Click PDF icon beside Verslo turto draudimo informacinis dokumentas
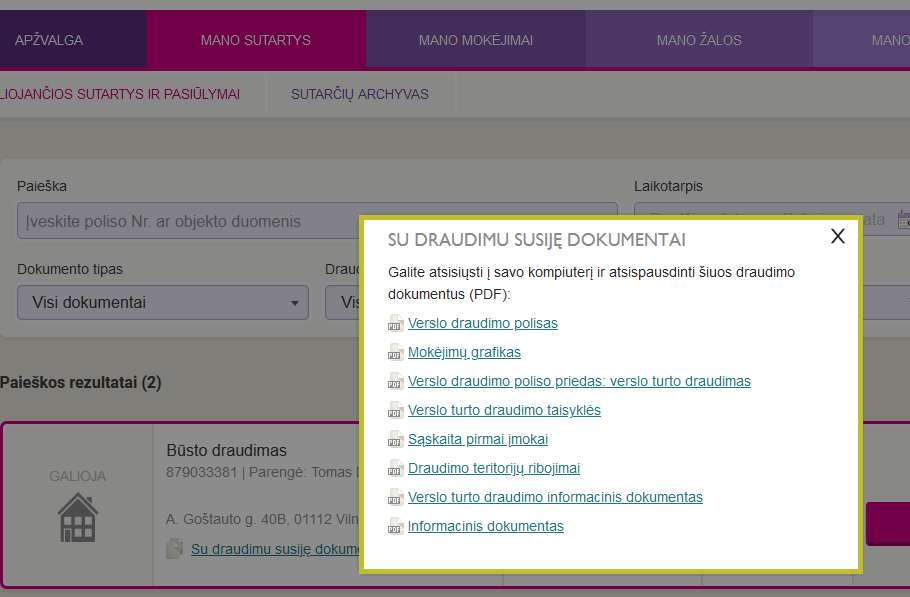This screenshot has height=597, width=910. pos(395,497)
